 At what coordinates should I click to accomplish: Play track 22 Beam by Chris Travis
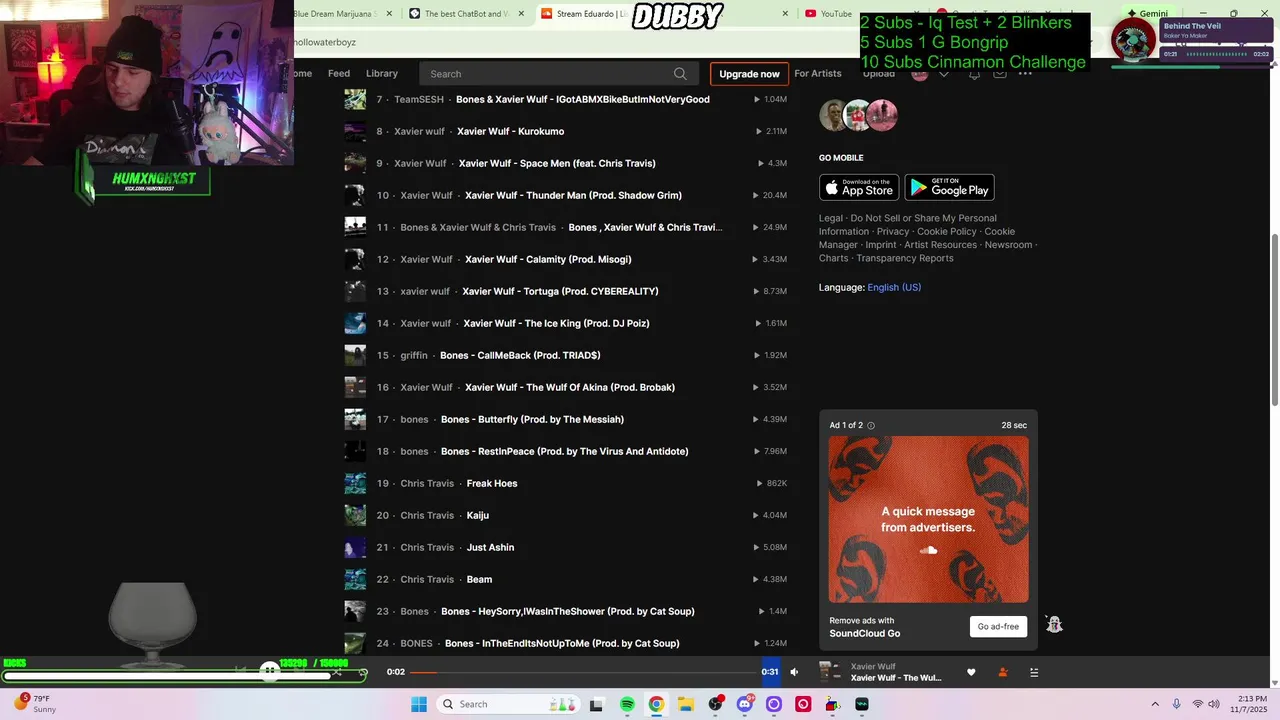click(479, 579)
